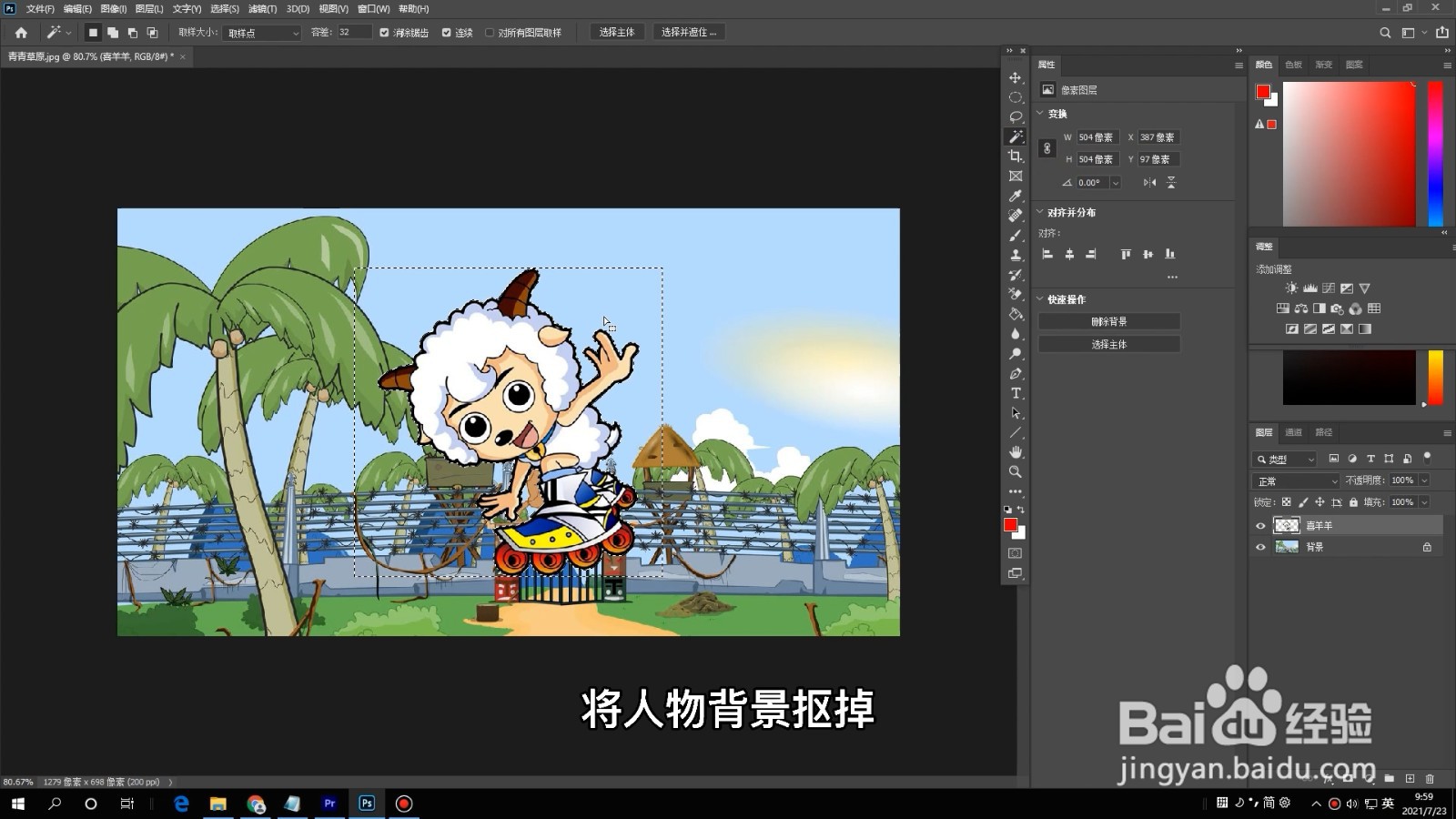Toggle lock all button in Layers
1456x819 pixels.
tap(1353, 502)
